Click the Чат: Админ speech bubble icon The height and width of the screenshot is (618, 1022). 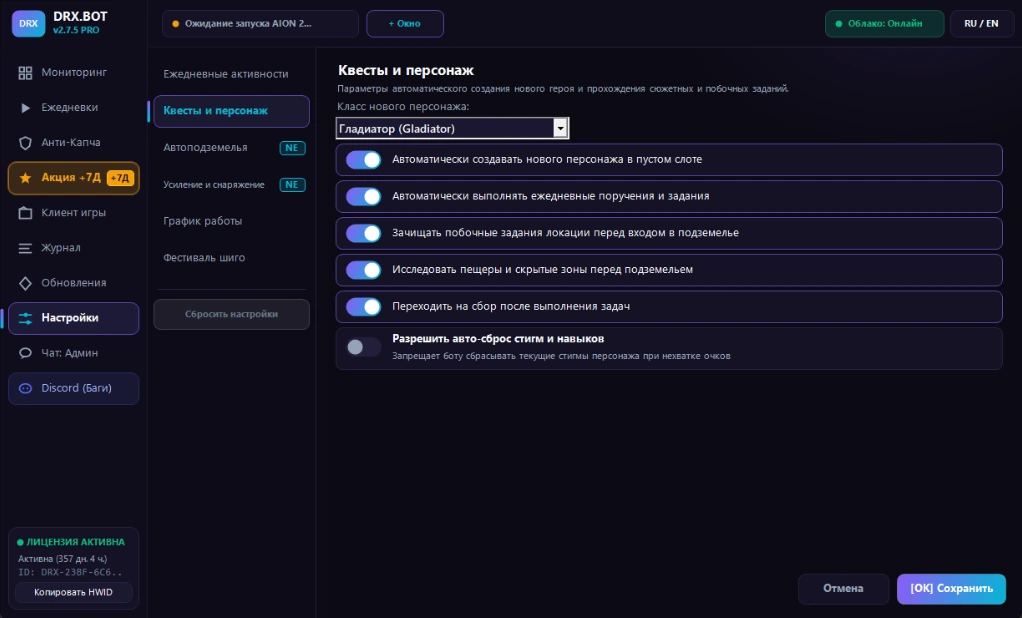coord(25,353)
